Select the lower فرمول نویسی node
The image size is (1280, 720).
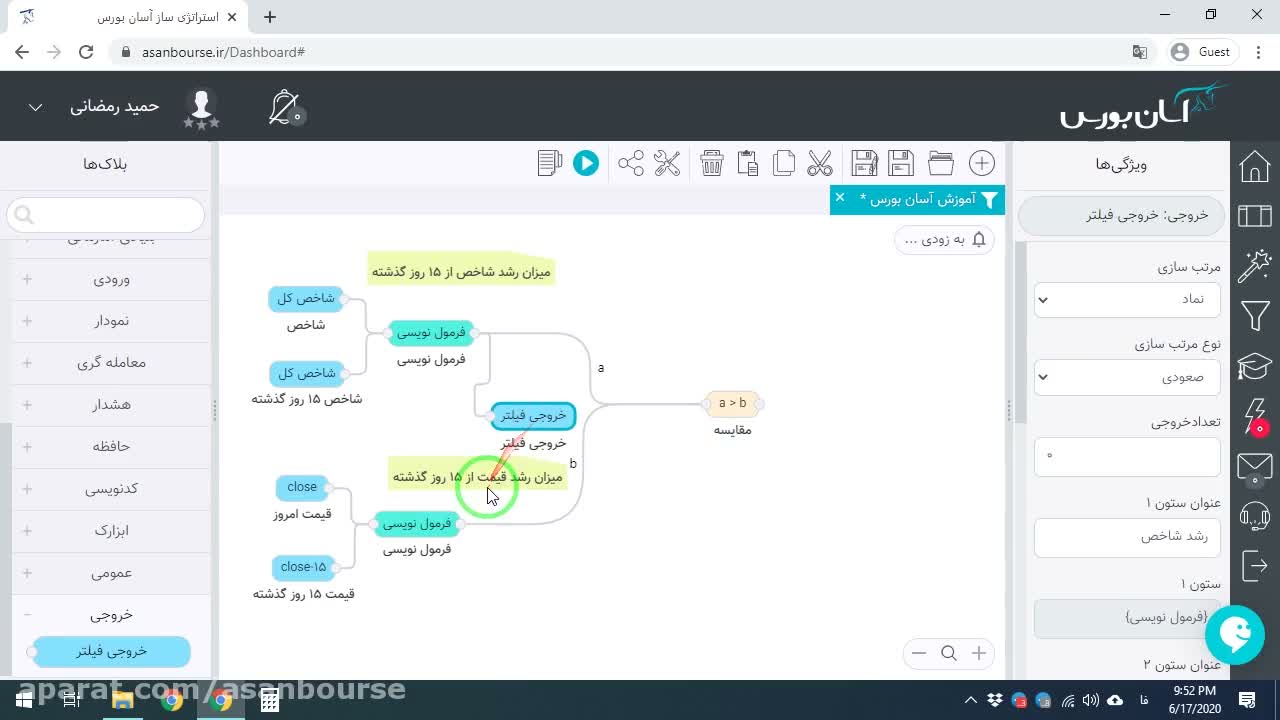point(417,524)
